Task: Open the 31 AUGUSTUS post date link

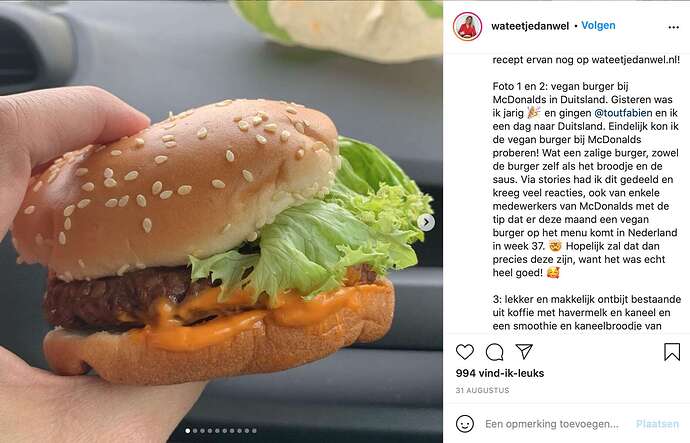Action: 482,390
